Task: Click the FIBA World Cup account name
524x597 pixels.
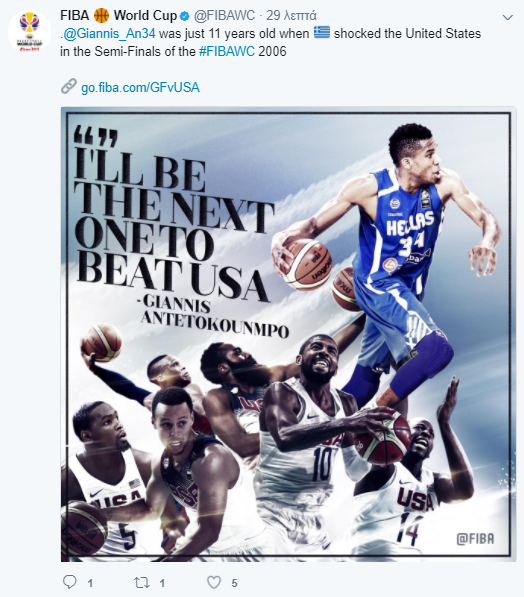Action: [118, 16]
